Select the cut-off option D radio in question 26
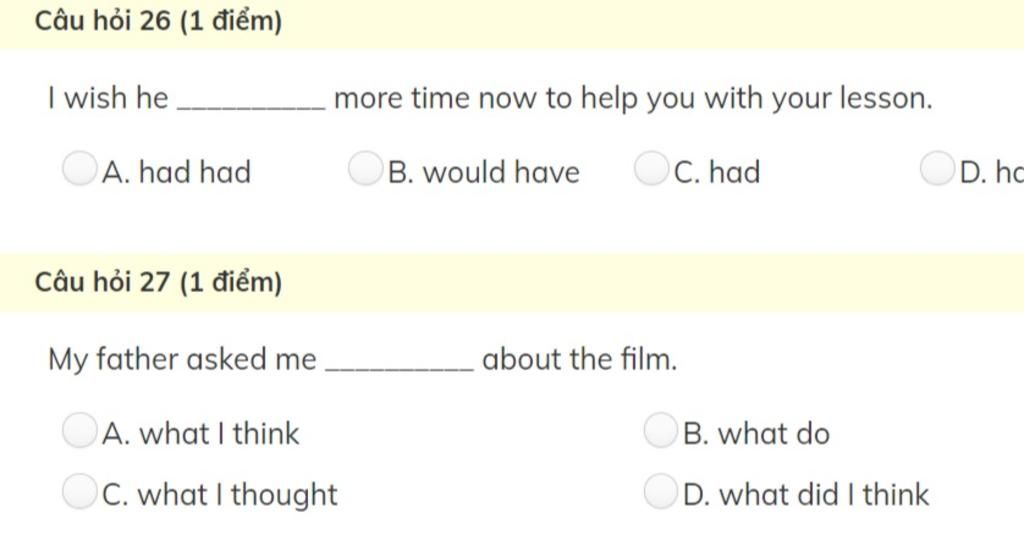The image size is (1024, 541). click(x=937, y=170)
